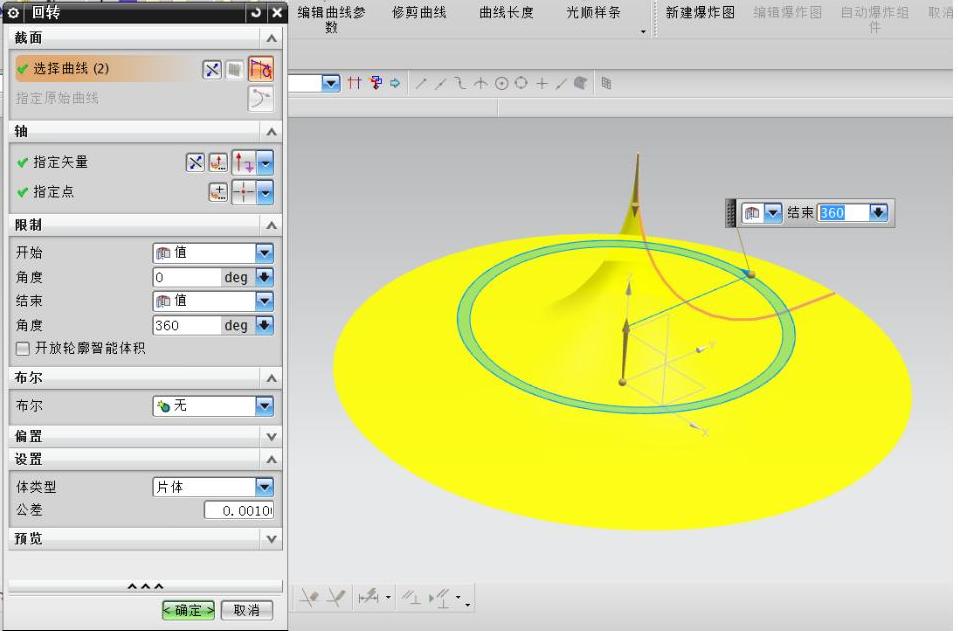Click 曲线长度 in the top toolbar
The image size is (959, 631).
click(506, 12)
